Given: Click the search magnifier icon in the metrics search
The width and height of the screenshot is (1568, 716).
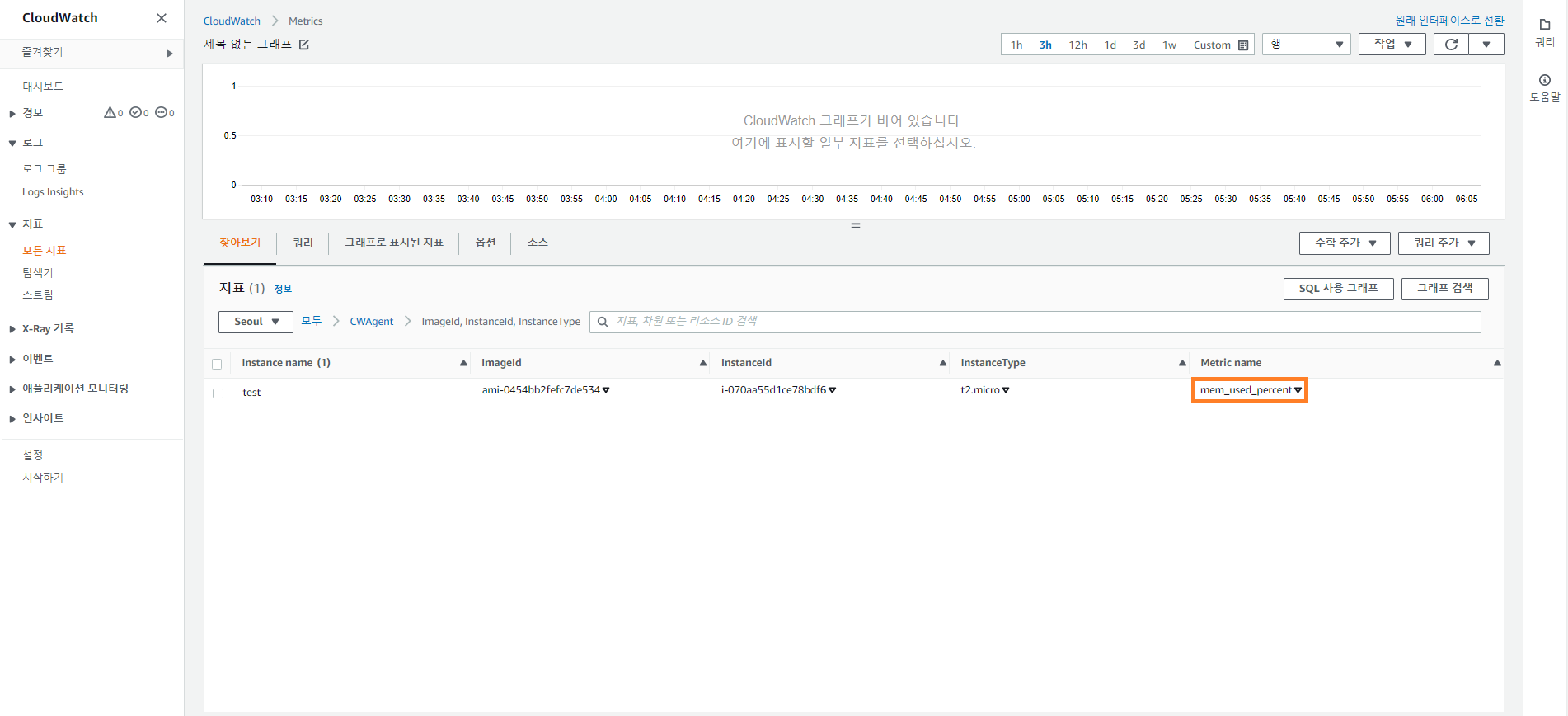Looking at the screenshot, I should (x=603, y=322).
